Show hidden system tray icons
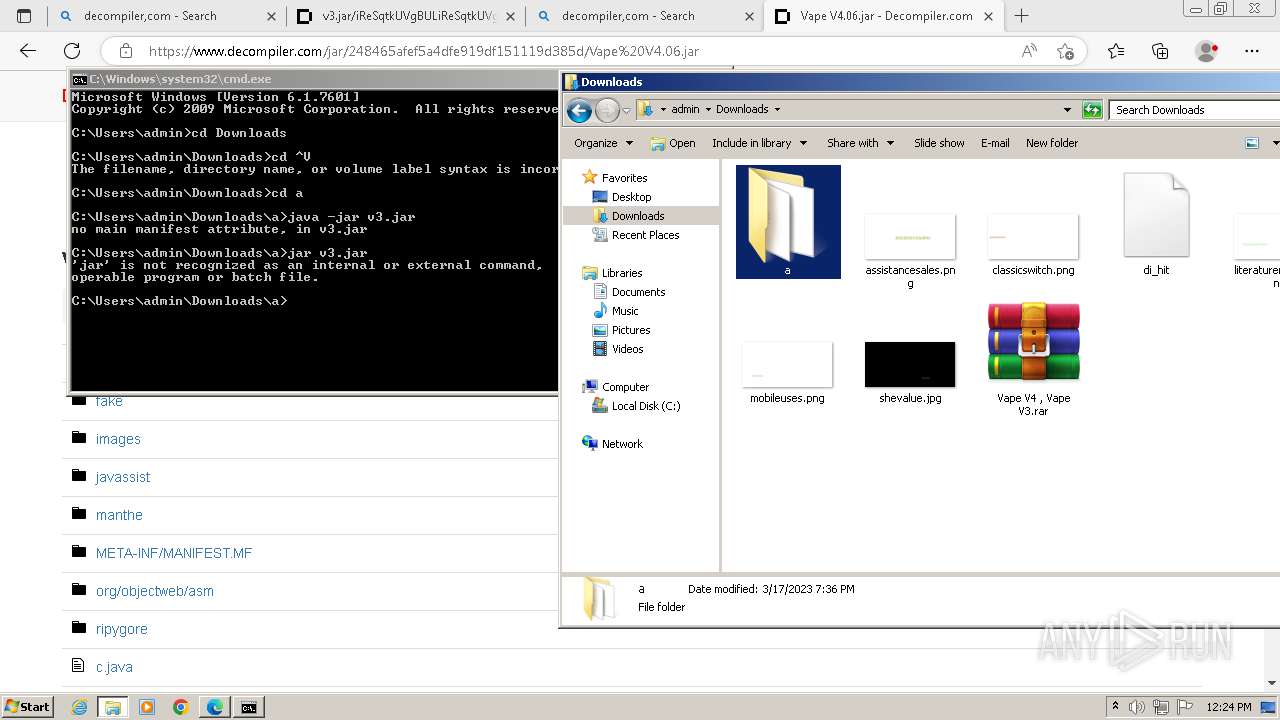The image size is (1280, 720). 1115,707
